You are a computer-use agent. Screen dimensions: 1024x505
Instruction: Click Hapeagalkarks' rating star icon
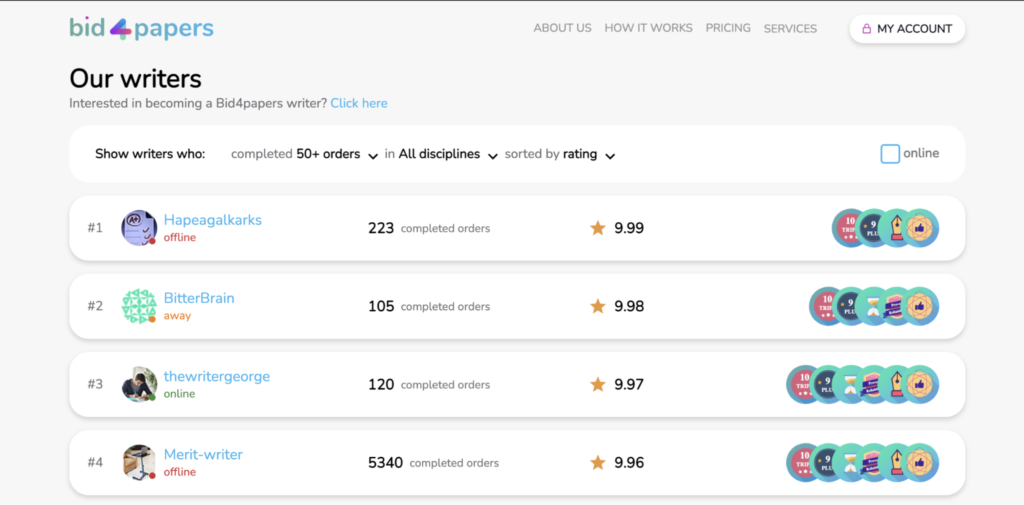coord(598,228)
